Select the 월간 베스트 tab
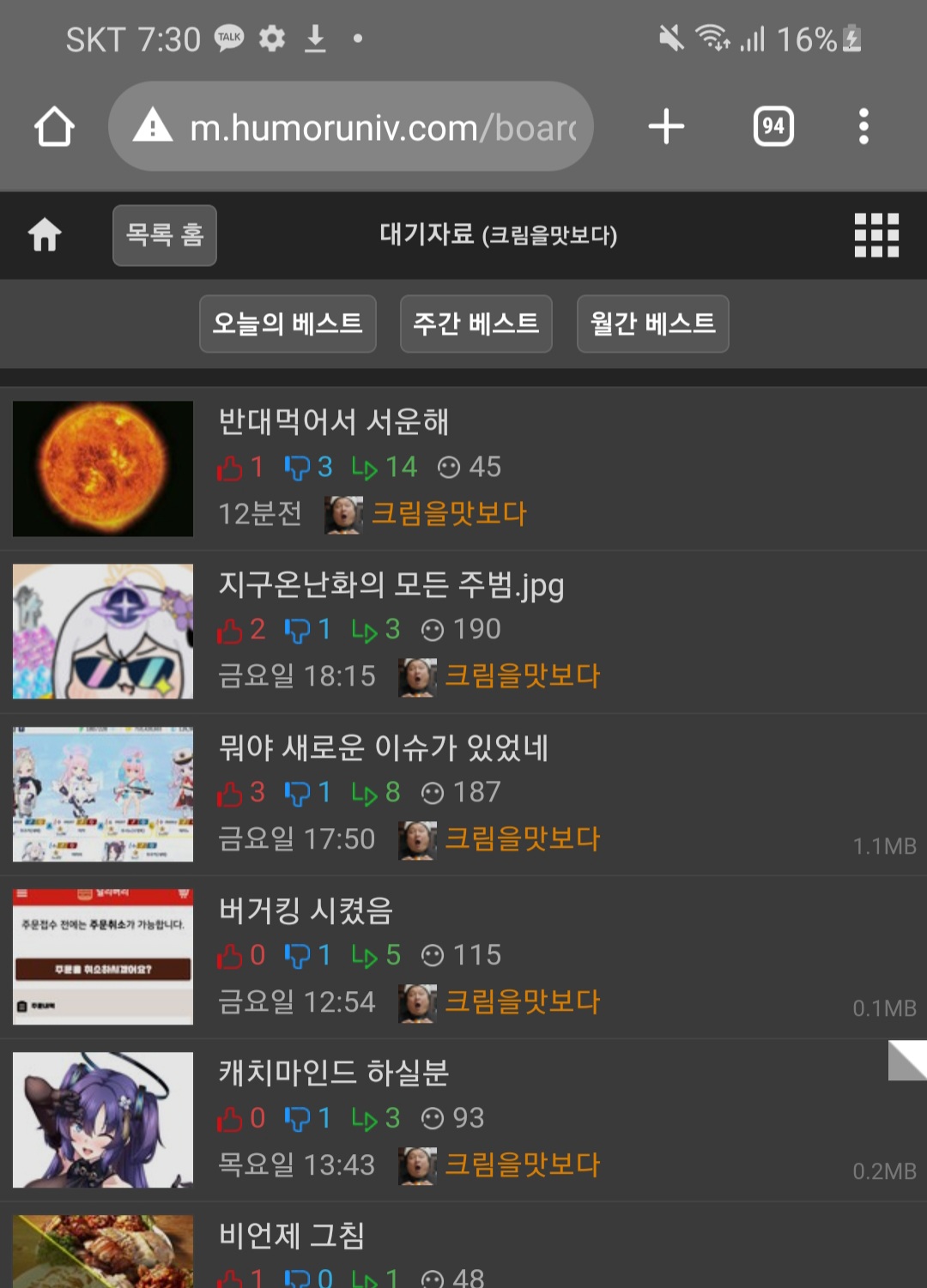The image size is (927, 1288). [653, 324]
